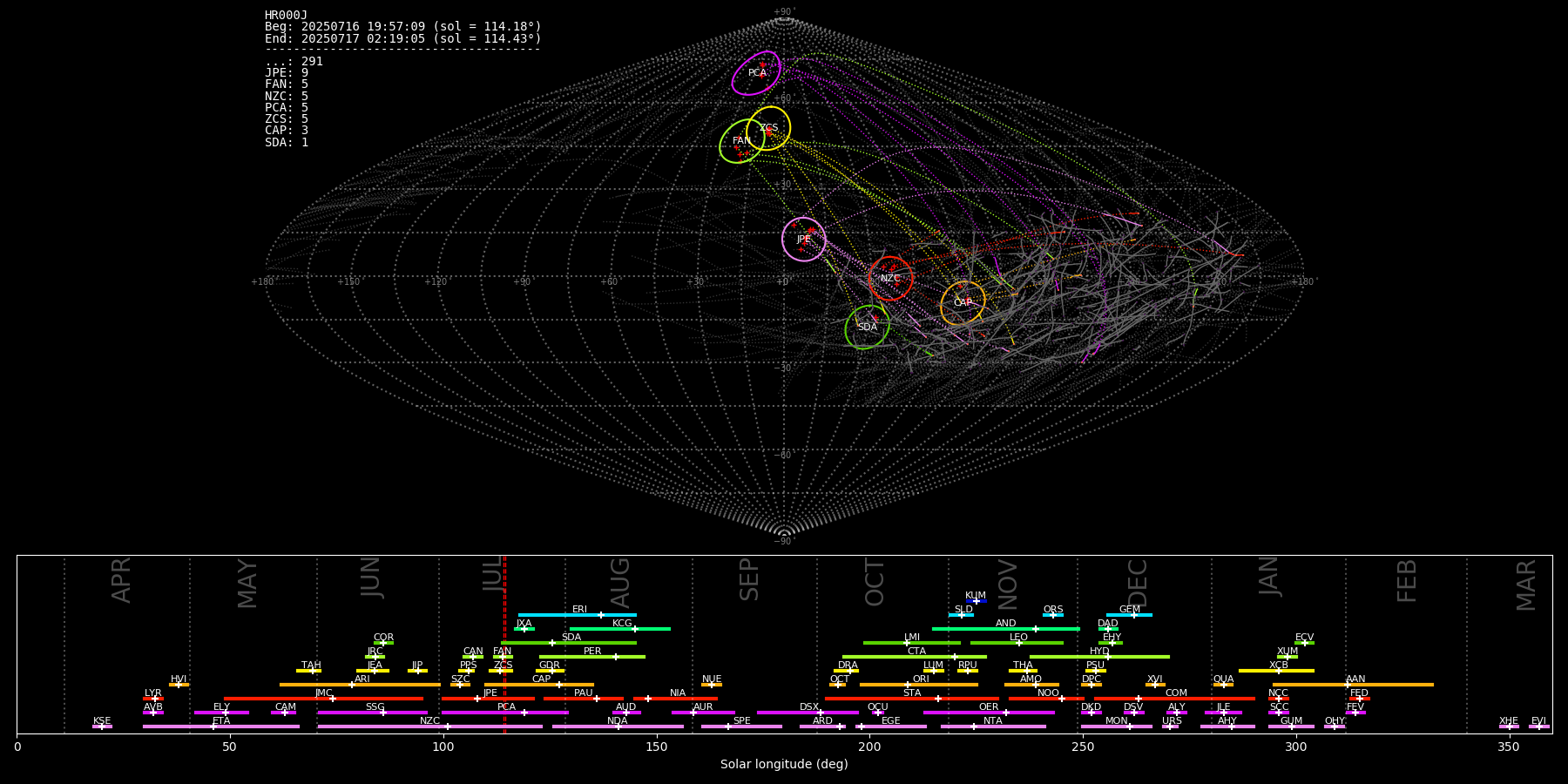Select the ERI shower bar label
1568x784 pixels.
(x=579, y=609)
